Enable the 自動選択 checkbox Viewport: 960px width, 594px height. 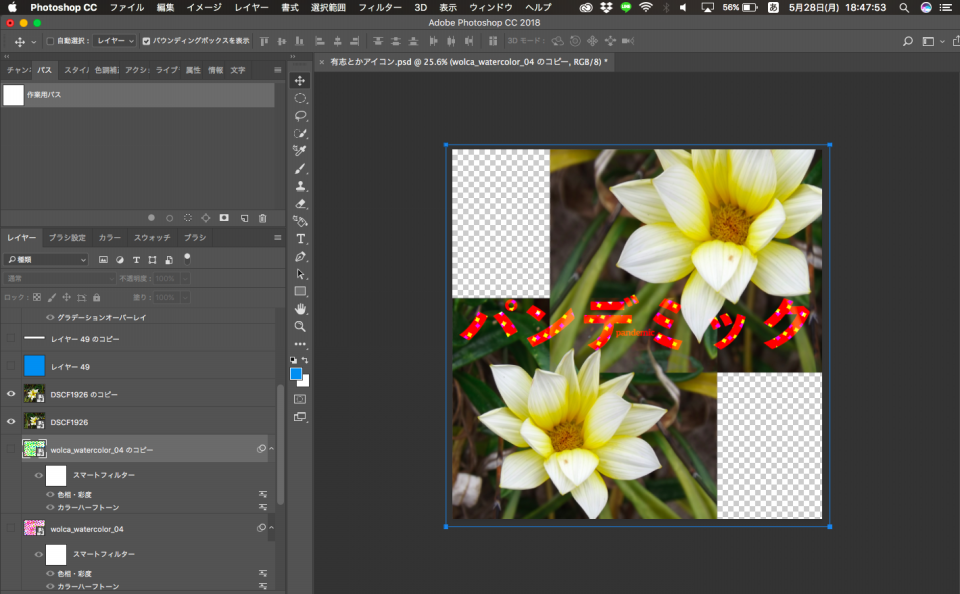tap(51, 41)
